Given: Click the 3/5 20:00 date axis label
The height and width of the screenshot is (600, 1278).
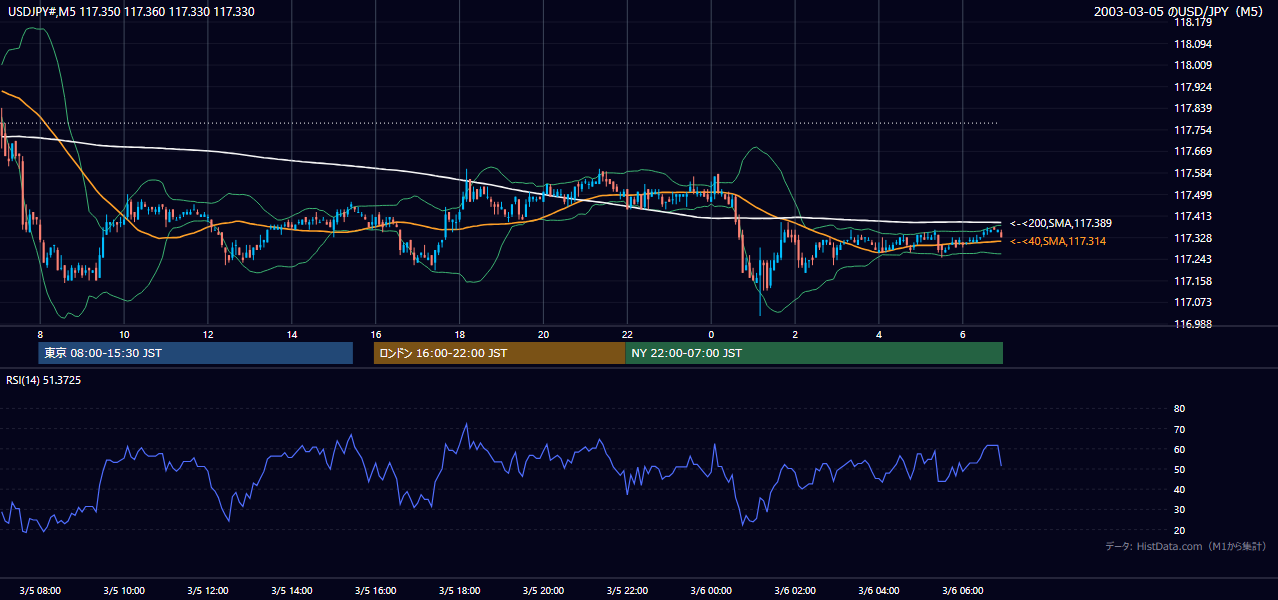Looking at the screenshot, I should [x=543, y=591].
